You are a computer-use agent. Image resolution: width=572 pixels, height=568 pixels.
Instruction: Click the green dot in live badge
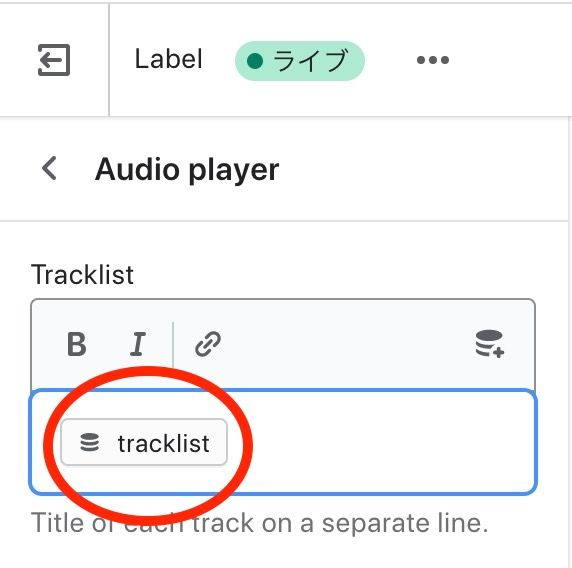click(x=255, y=61)
